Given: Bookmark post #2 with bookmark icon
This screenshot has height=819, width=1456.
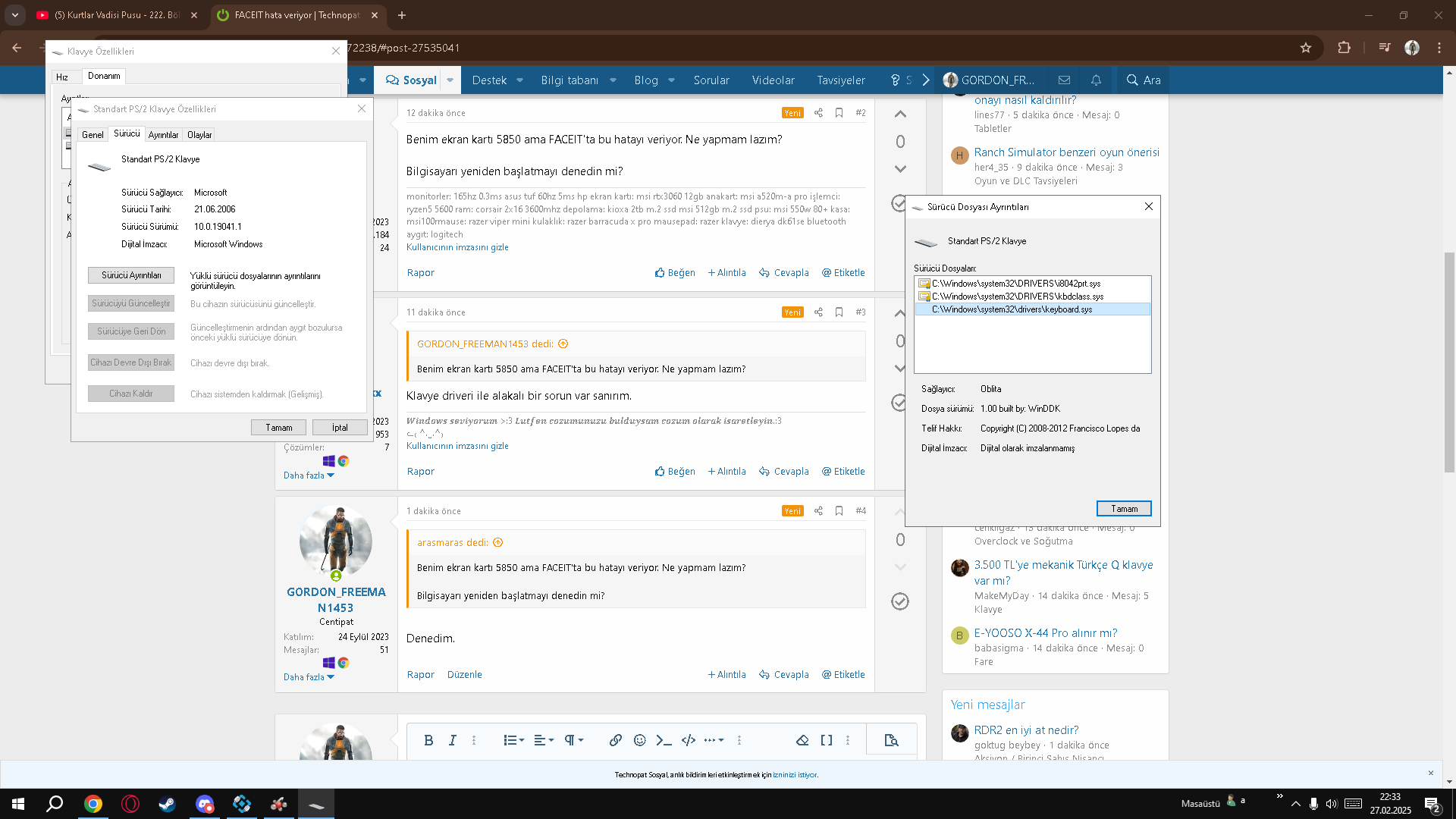Looking at the screenshot, I should [839, 113].
